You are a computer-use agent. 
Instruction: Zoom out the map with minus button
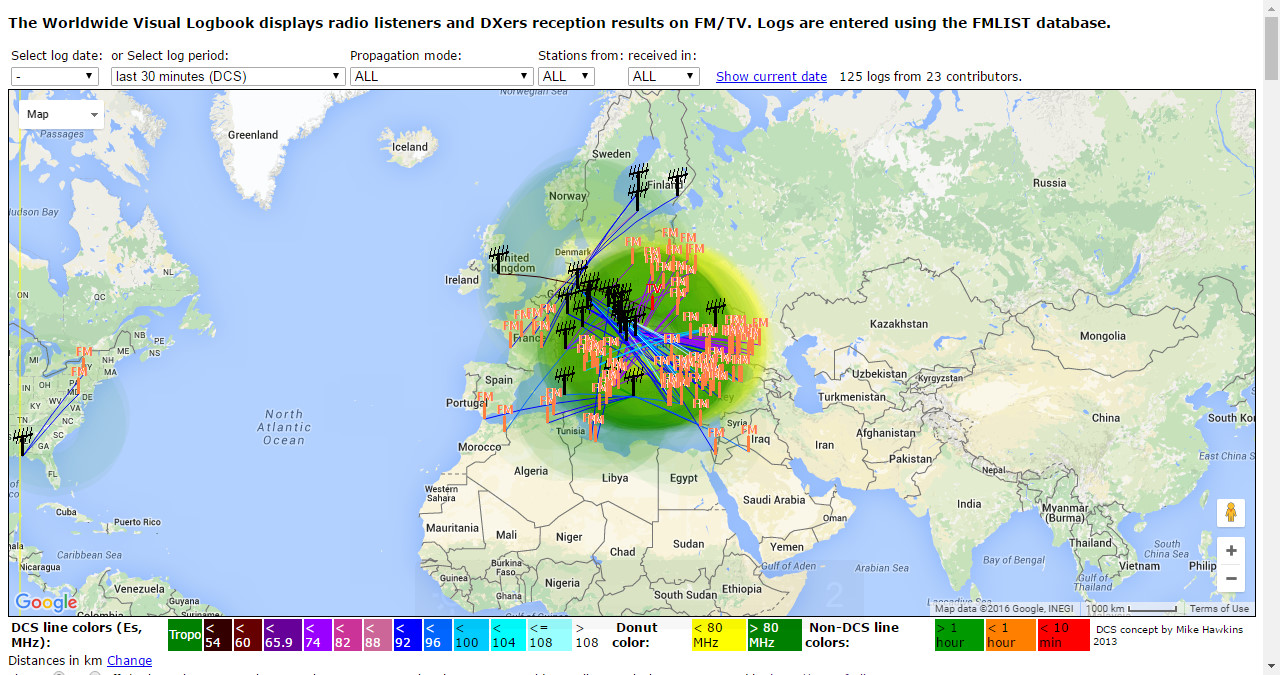coord(1231,578)
